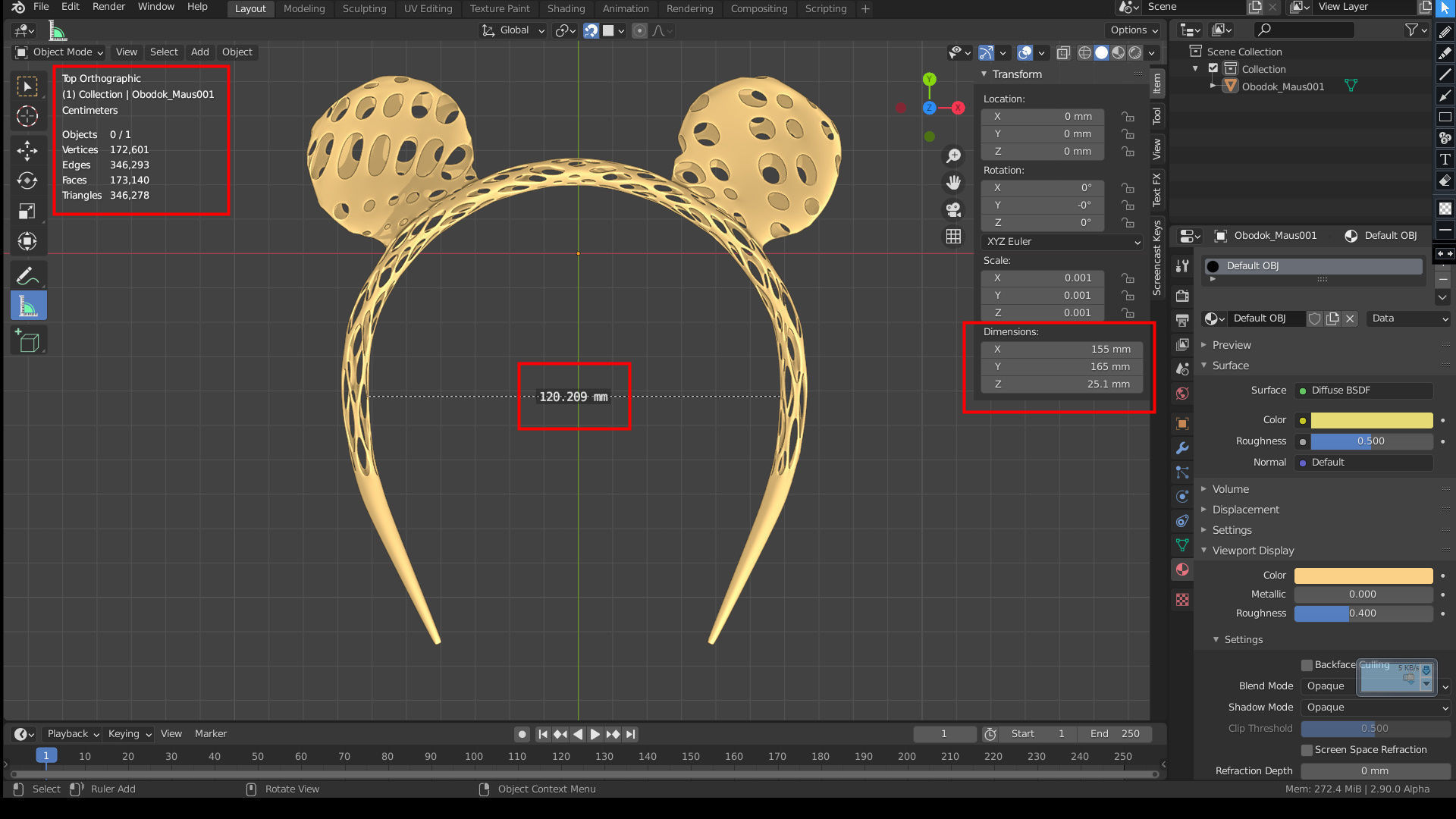1456x819 pixels.
Task: Open Texture properties checker icon
Action: (1182, 600)
